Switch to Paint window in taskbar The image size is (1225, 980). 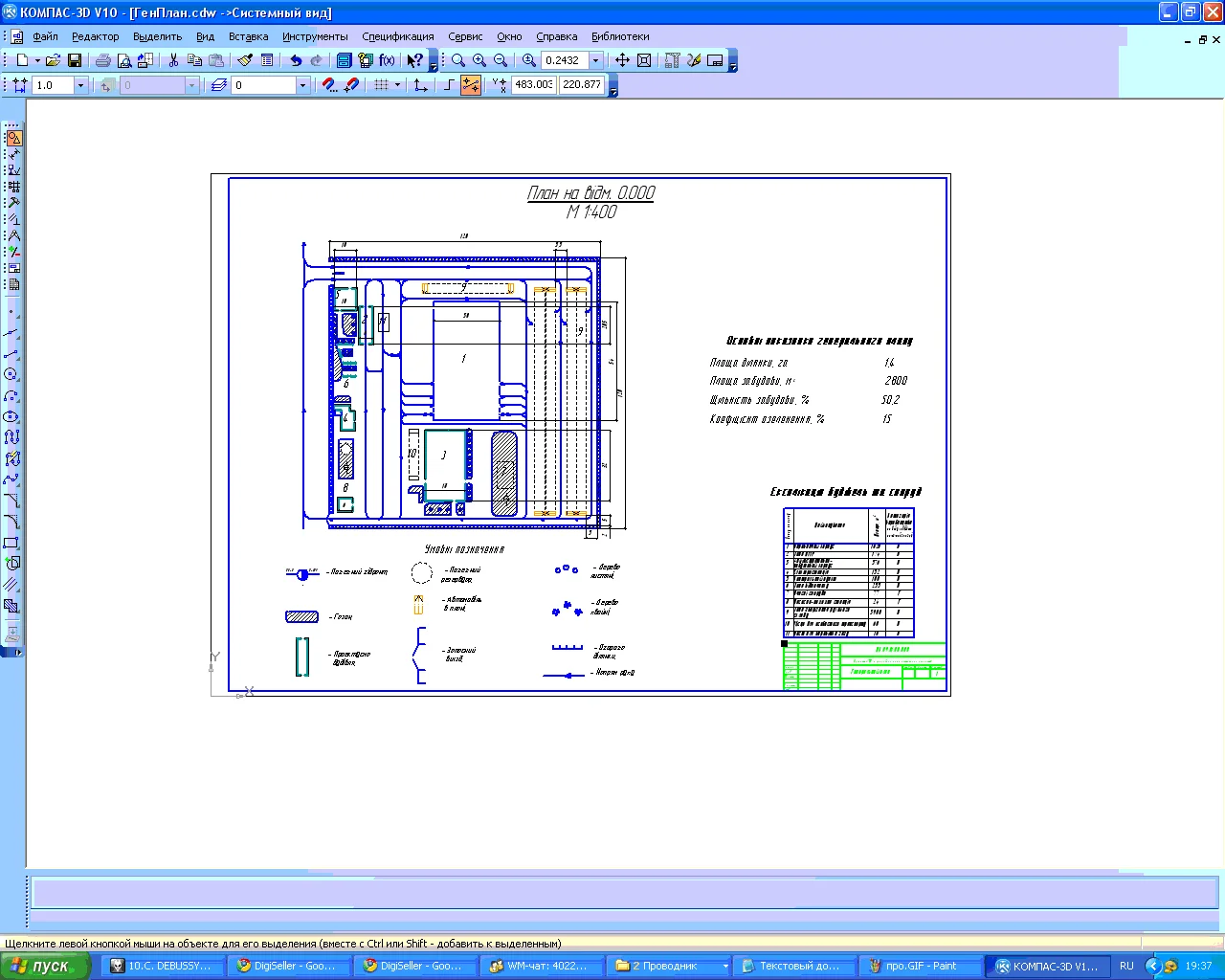point(921,966)
